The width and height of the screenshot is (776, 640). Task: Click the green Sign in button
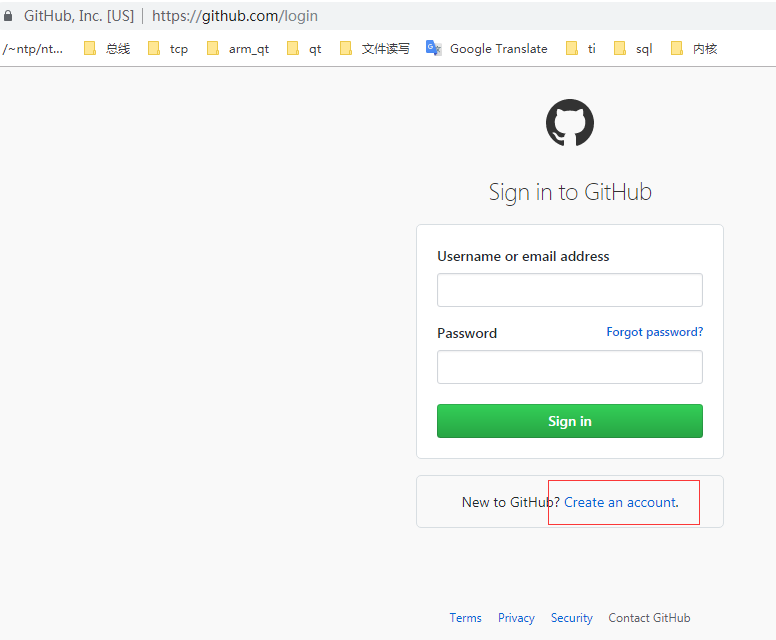pyautogui.click(x=570, y=421)
